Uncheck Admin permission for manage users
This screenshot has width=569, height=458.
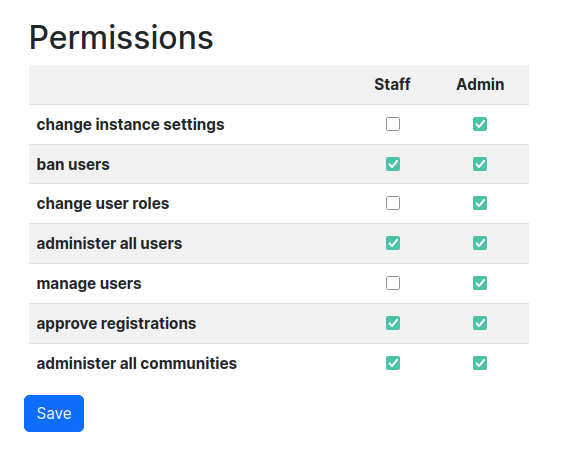[480, 283]
